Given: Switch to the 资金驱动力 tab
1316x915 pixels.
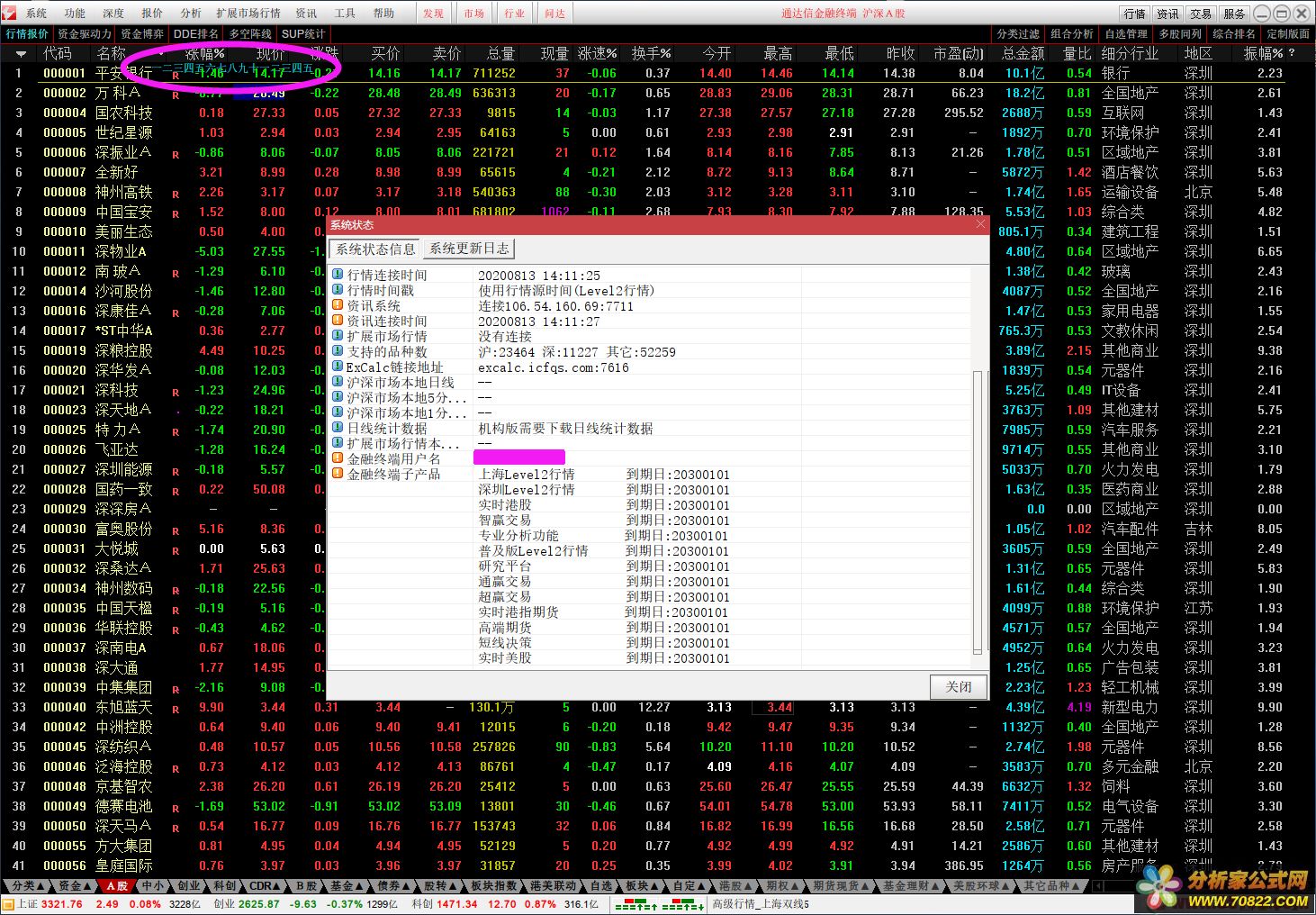Looking at the screenshot, I should click(85, 34).
